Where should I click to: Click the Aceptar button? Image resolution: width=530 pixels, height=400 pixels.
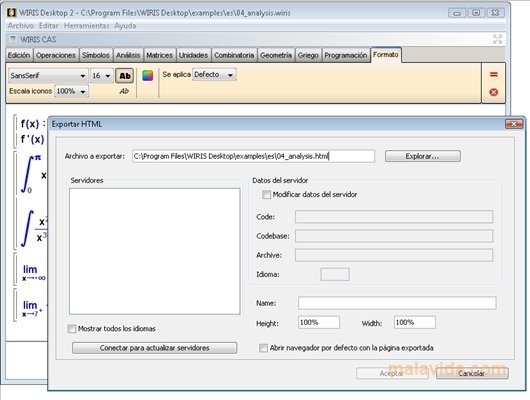click(x=392, y=373)
